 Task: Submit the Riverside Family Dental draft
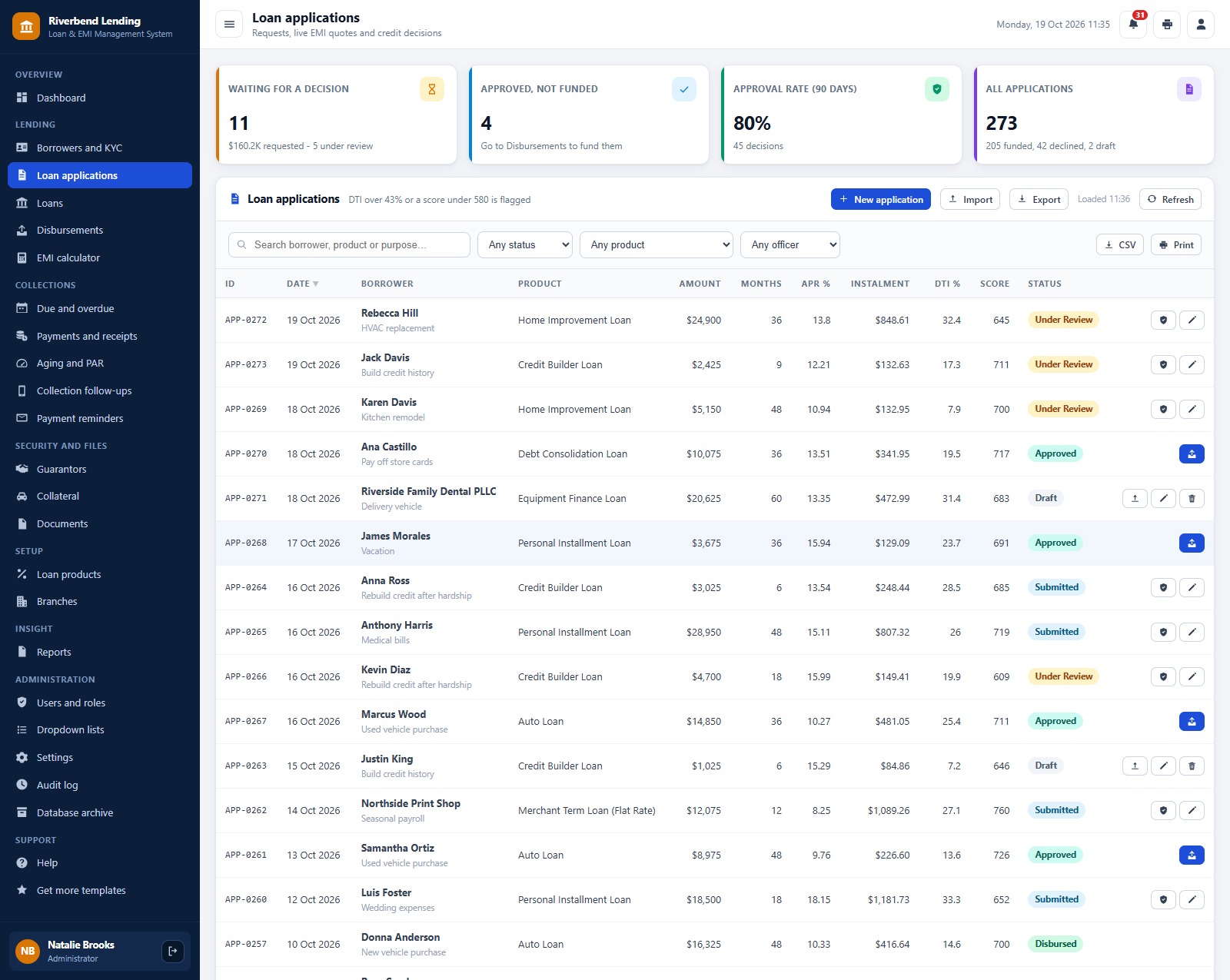(1135, 499)
